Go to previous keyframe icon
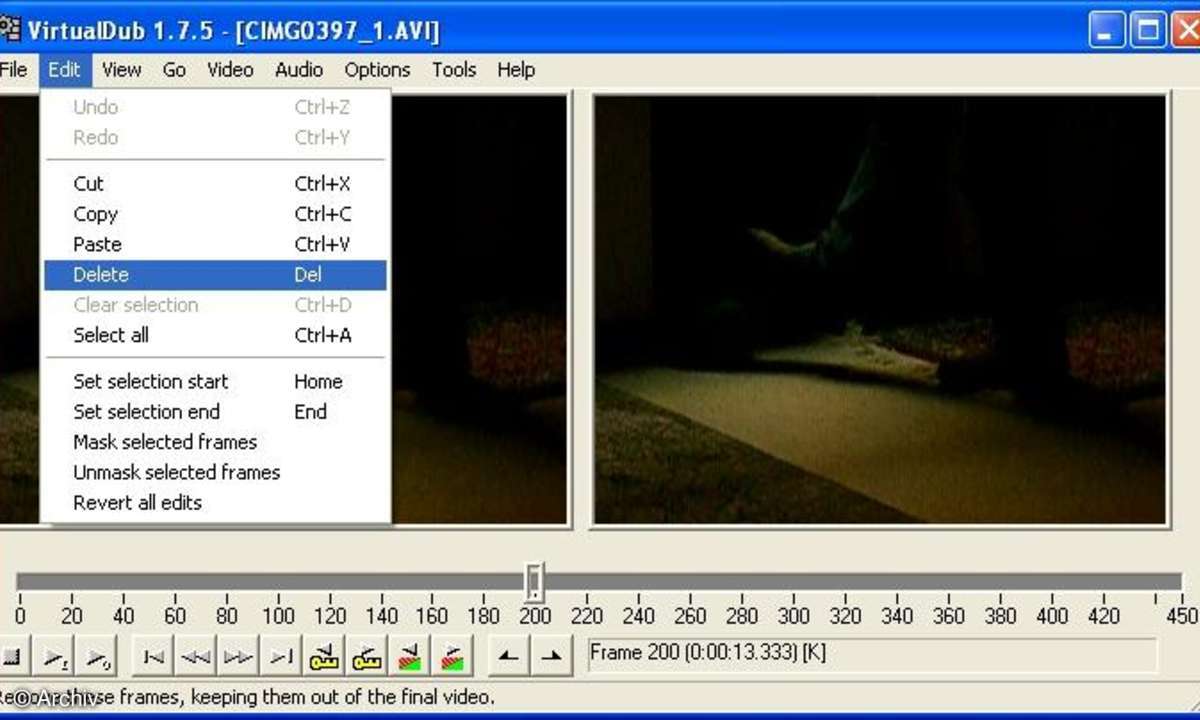 click(x=324, y=657)
